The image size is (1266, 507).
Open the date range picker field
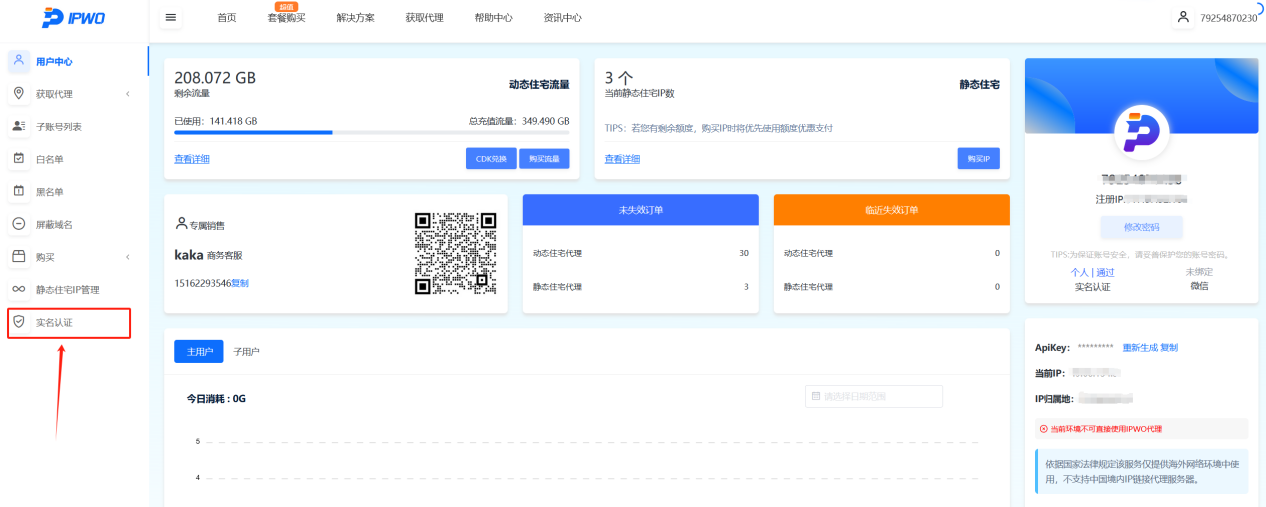tap(874, 397)
